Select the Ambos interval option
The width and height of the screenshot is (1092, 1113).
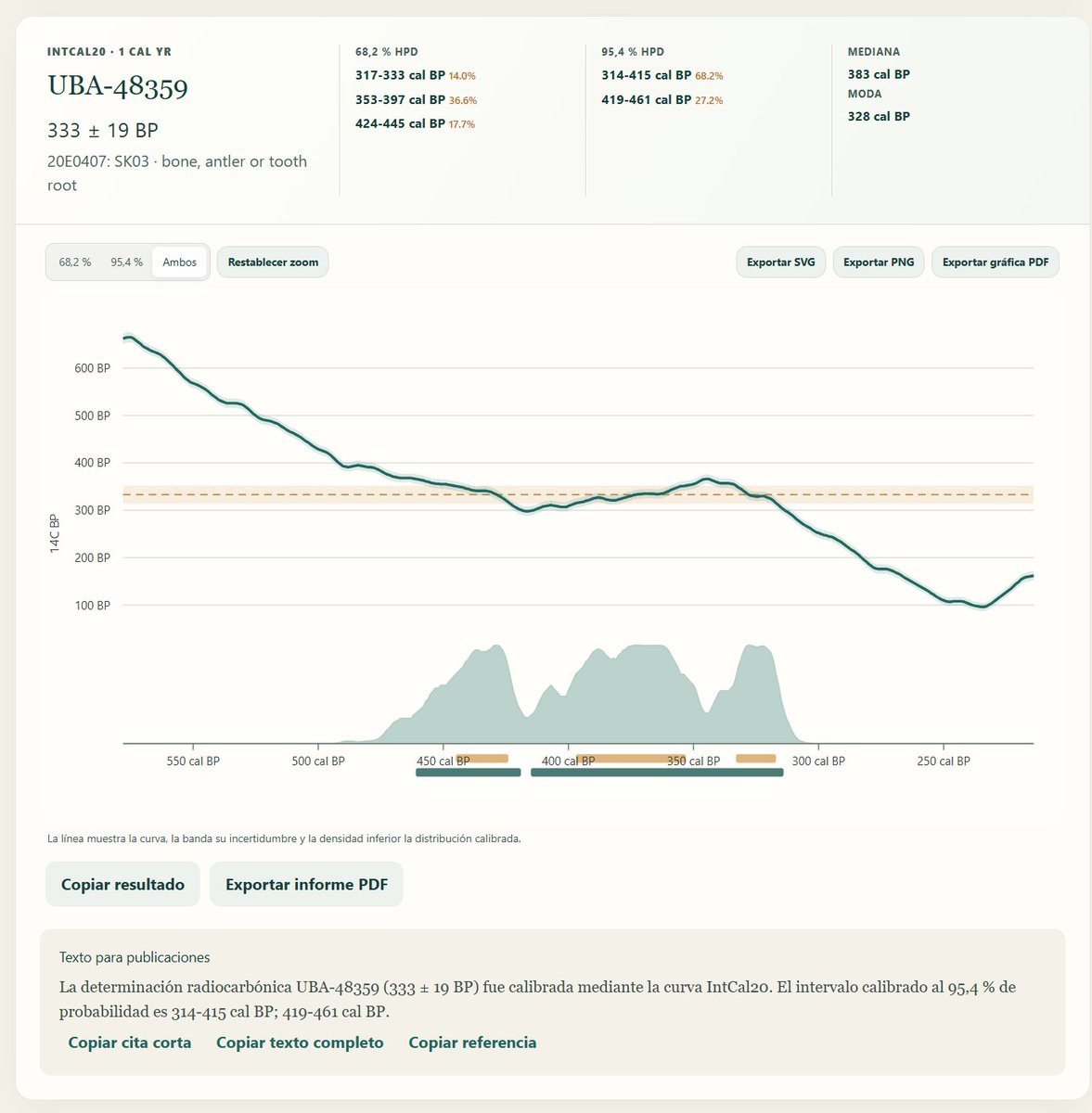click(180, 262)
